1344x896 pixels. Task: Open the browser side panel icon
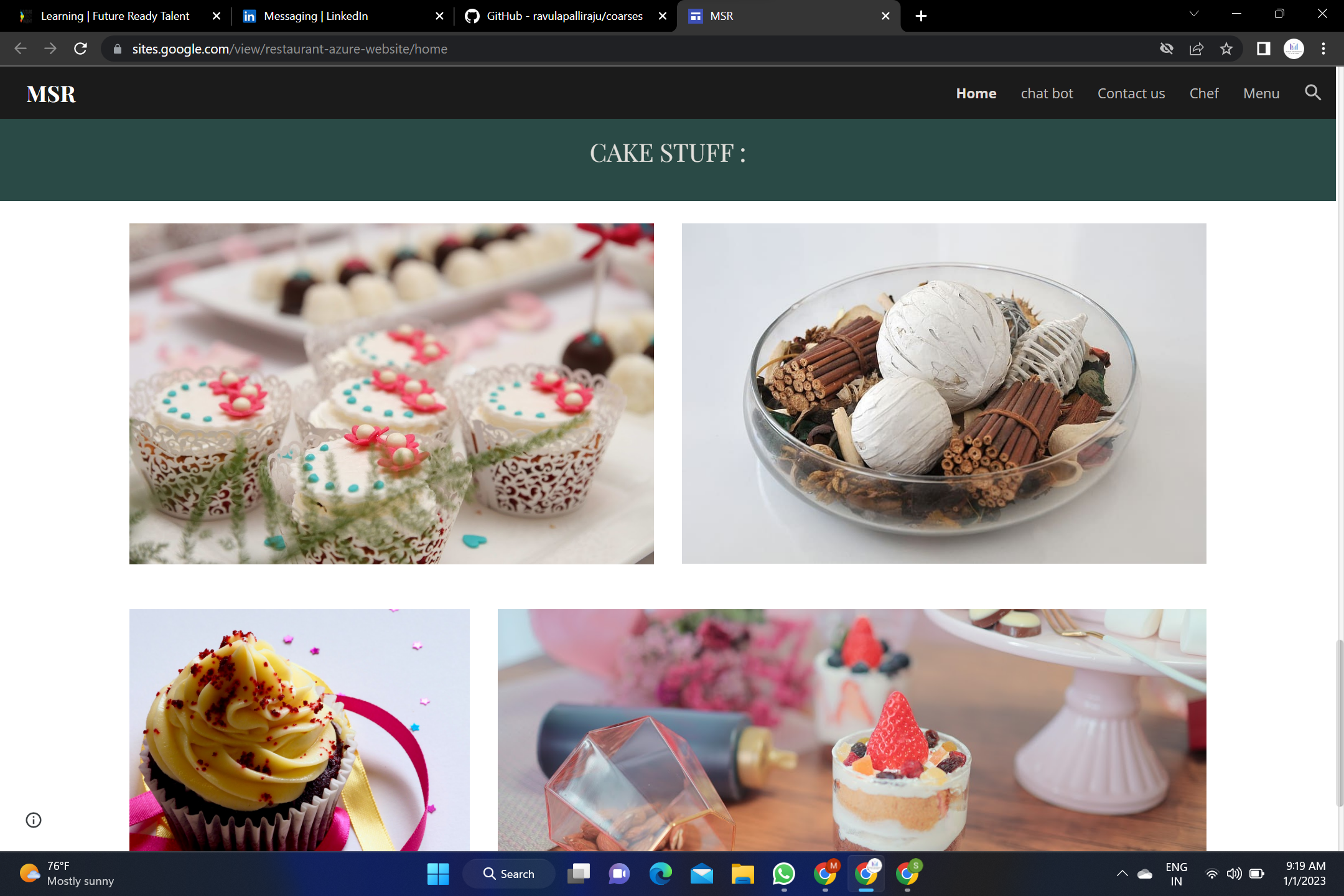click(x=1263, y=49)
